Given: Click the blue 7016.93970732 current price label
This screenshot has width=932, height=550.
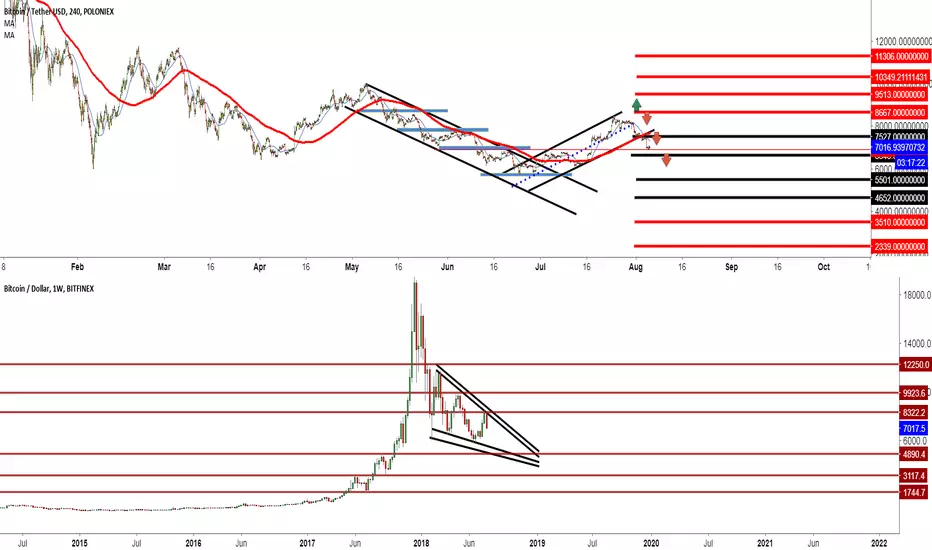Looking at the screenshot, I should [x=900, y=147].
